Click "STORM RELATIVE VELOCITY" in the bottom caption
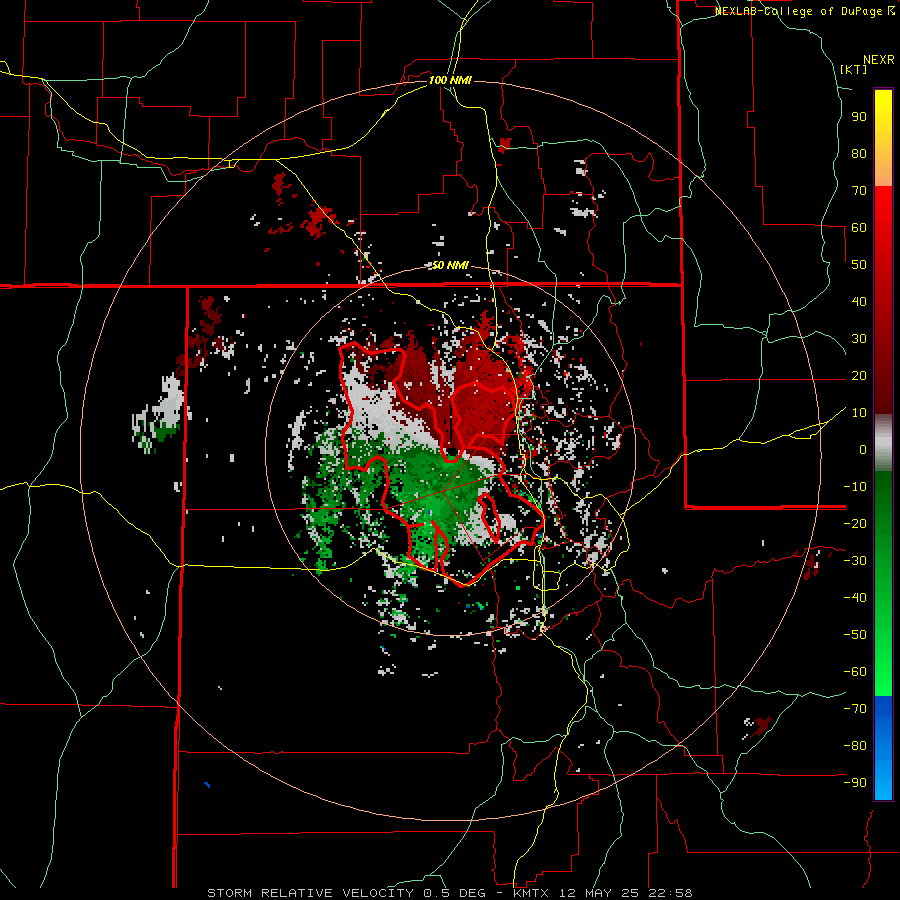900x900 pixels. pyautogui.click(x=310, y=893)
